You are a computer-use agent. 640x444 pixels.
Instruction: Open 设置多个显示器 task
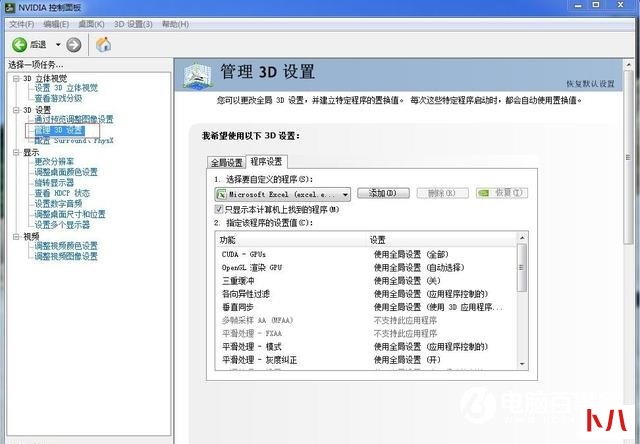tap(62, 224)
